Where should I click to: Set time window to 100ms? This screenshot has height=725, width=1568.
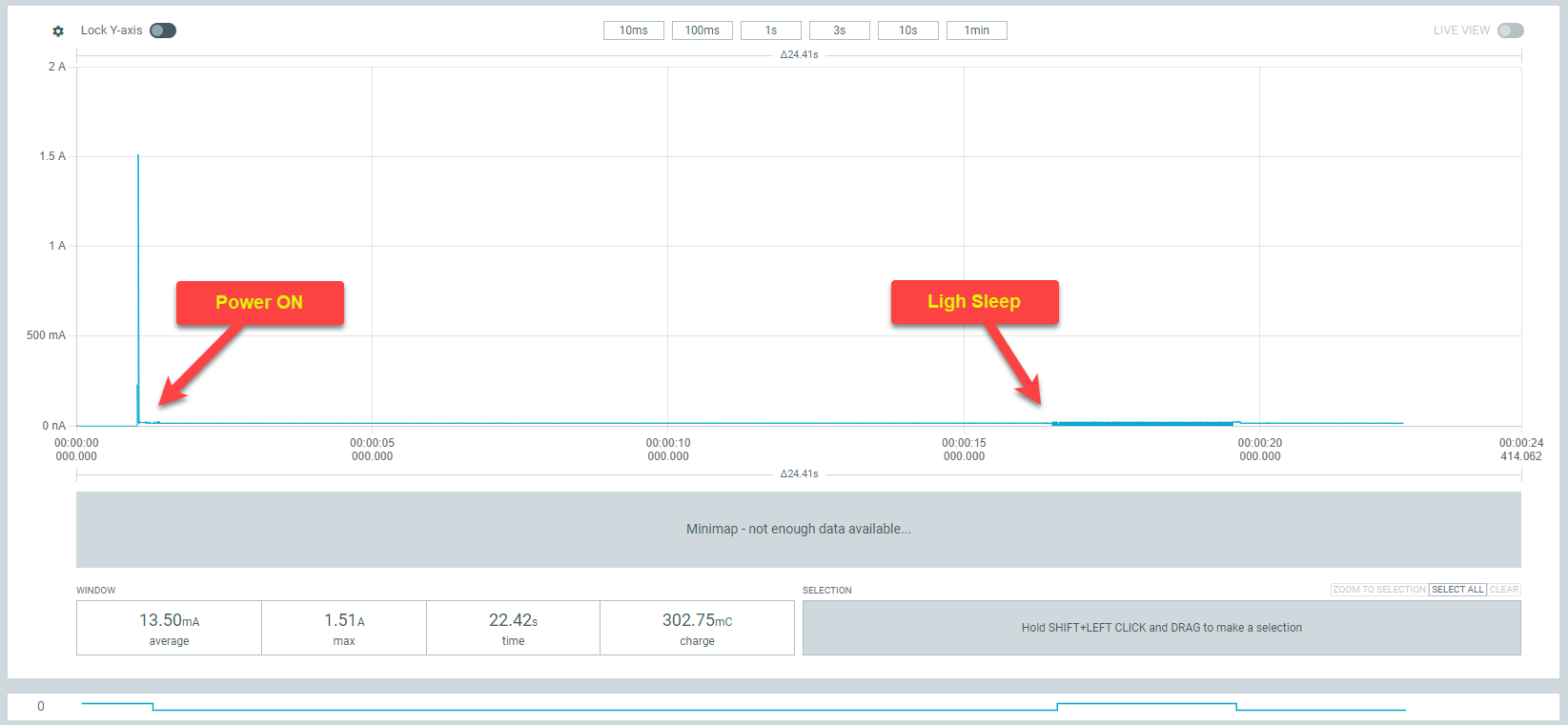(x=702, y=30)
